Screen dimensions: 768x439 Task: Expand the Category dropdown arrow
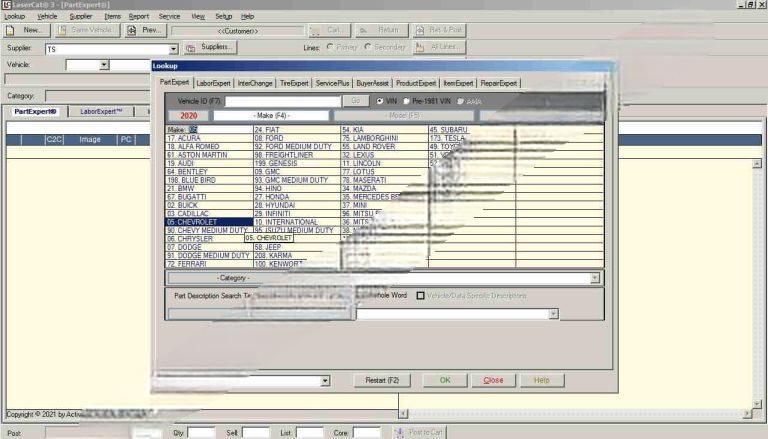(x=595, y=278)
